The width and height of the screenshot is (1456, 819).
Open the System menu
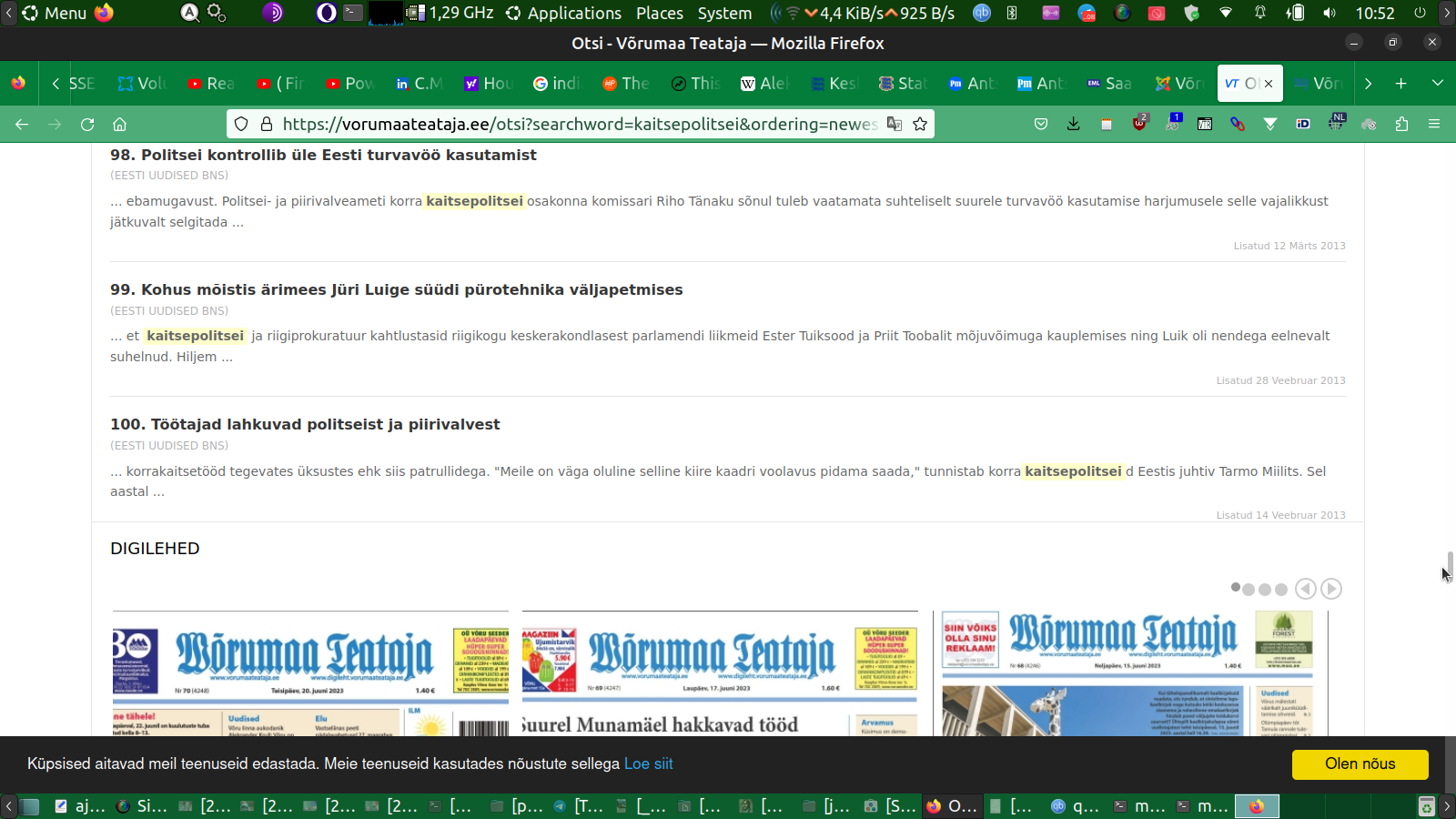(x=724, y=13)
